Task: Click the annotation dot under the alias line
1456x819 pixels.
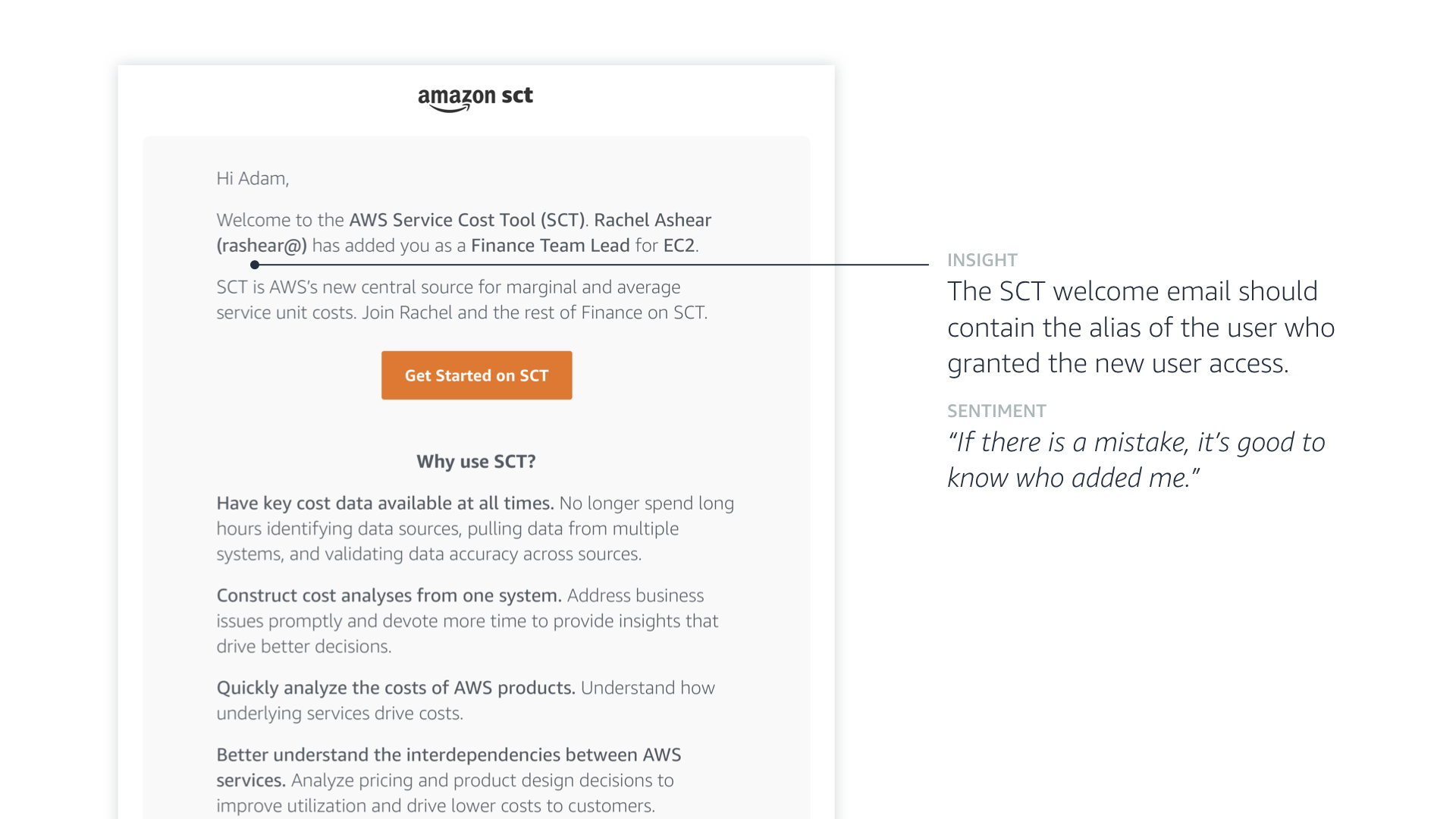Action: (x=255, y=265)
